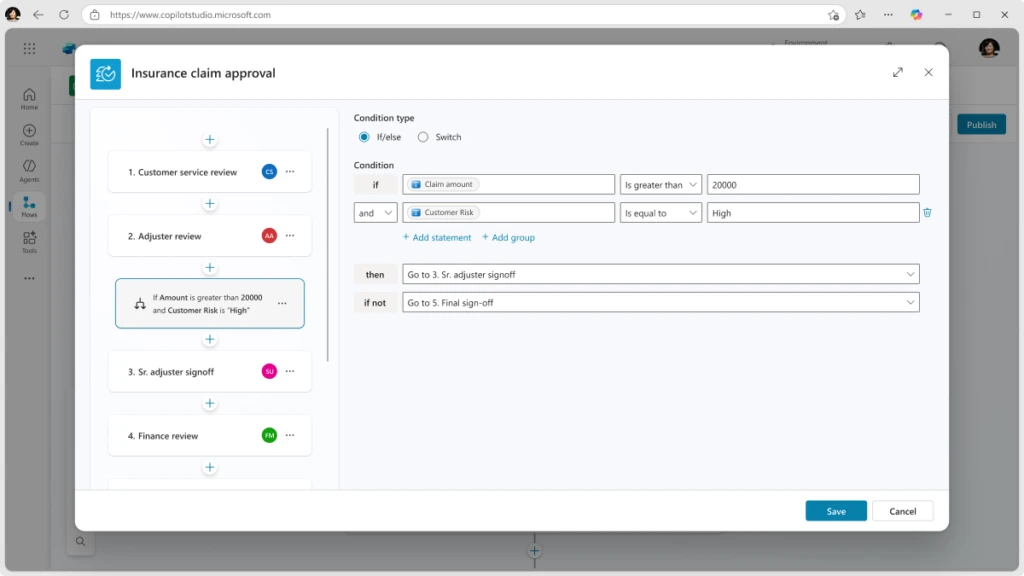
Task: Delete the Customer Risk condition row
Action: point(930,212)
